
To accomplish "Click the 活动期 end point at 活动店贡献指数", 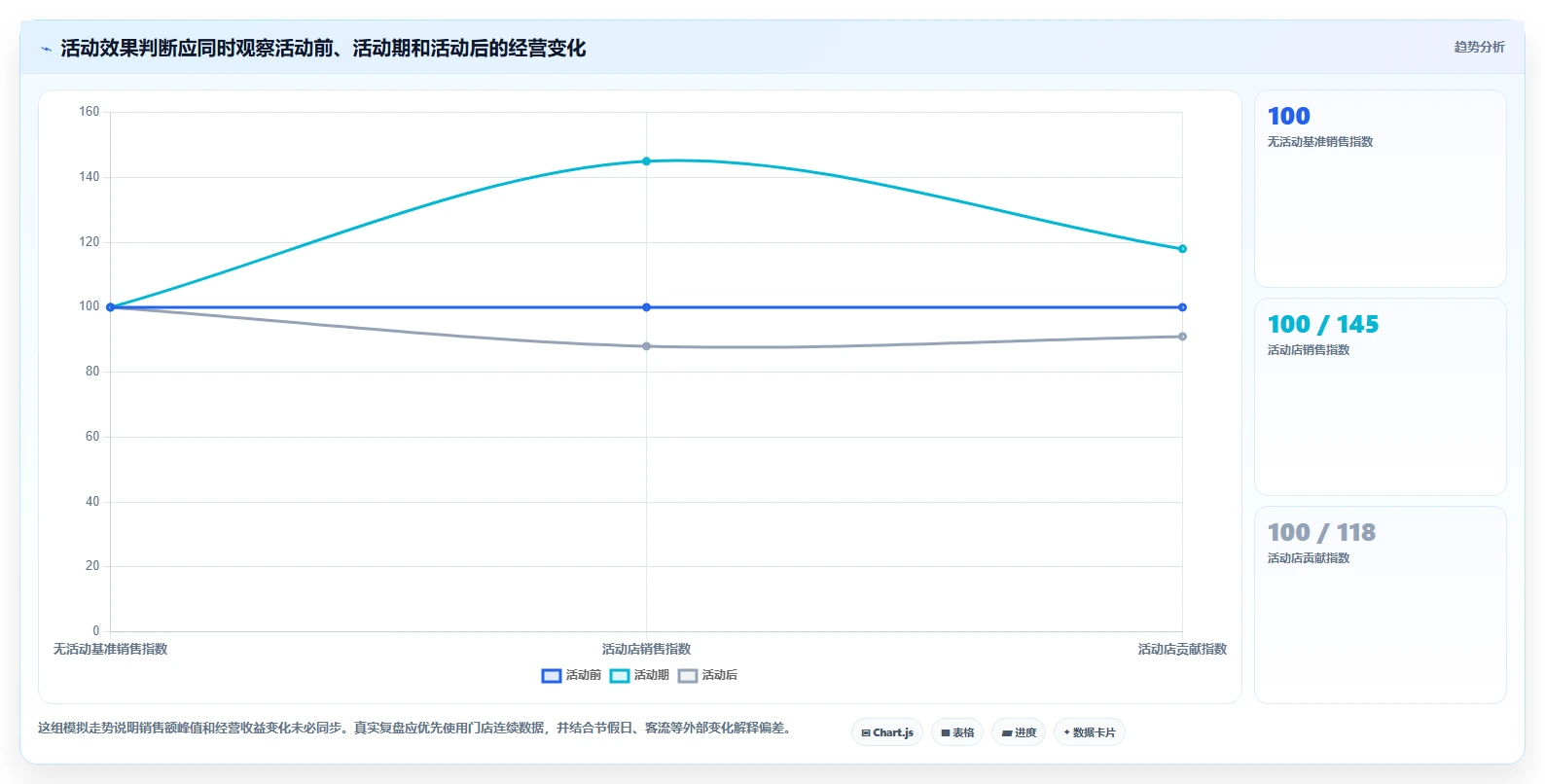I will click(1182, 249).
